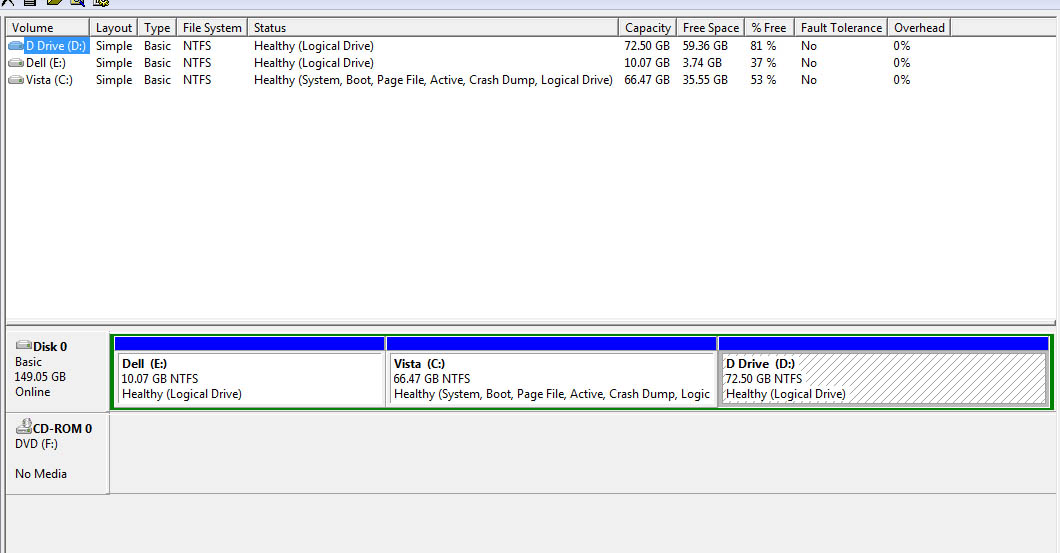Click Fault Tolerance 'No' in the Dell (E:) row
Viewport: 1060px width, 553px height.
point(809,63)
